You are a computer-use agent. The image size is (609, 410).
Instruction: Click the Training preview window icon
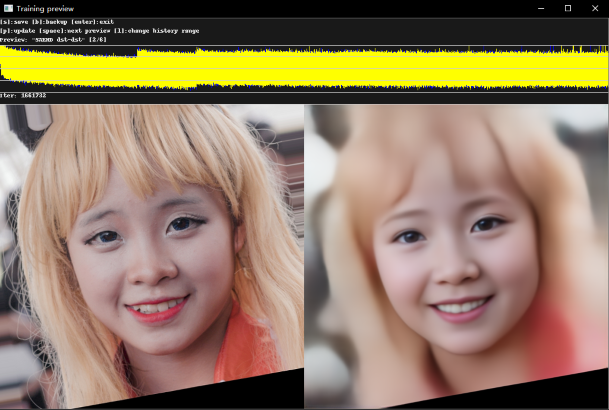[8, 8]
